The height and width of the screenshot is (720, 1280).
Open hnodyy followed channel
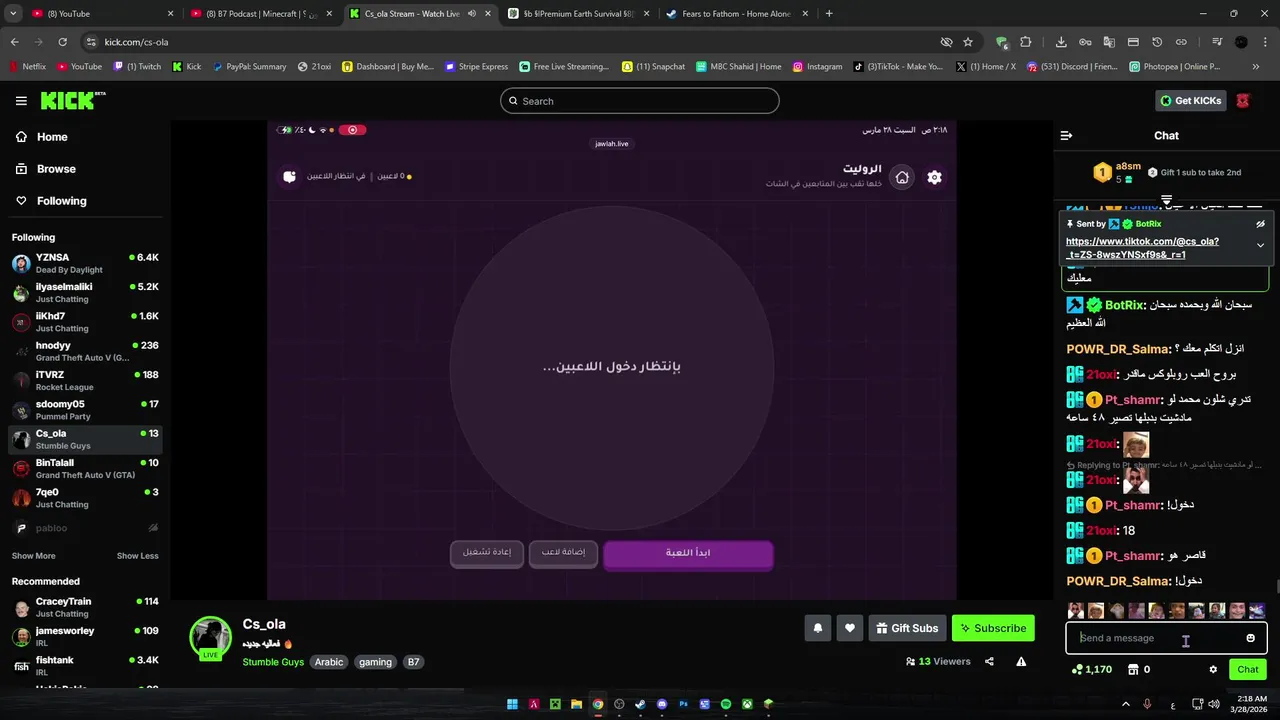click(85, 351)
